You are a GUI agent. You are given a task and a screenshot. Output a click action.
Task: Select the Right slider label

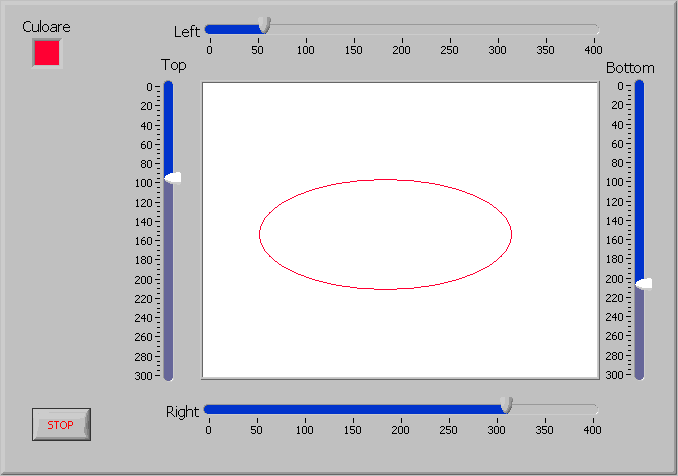click(x=182, y=411)
